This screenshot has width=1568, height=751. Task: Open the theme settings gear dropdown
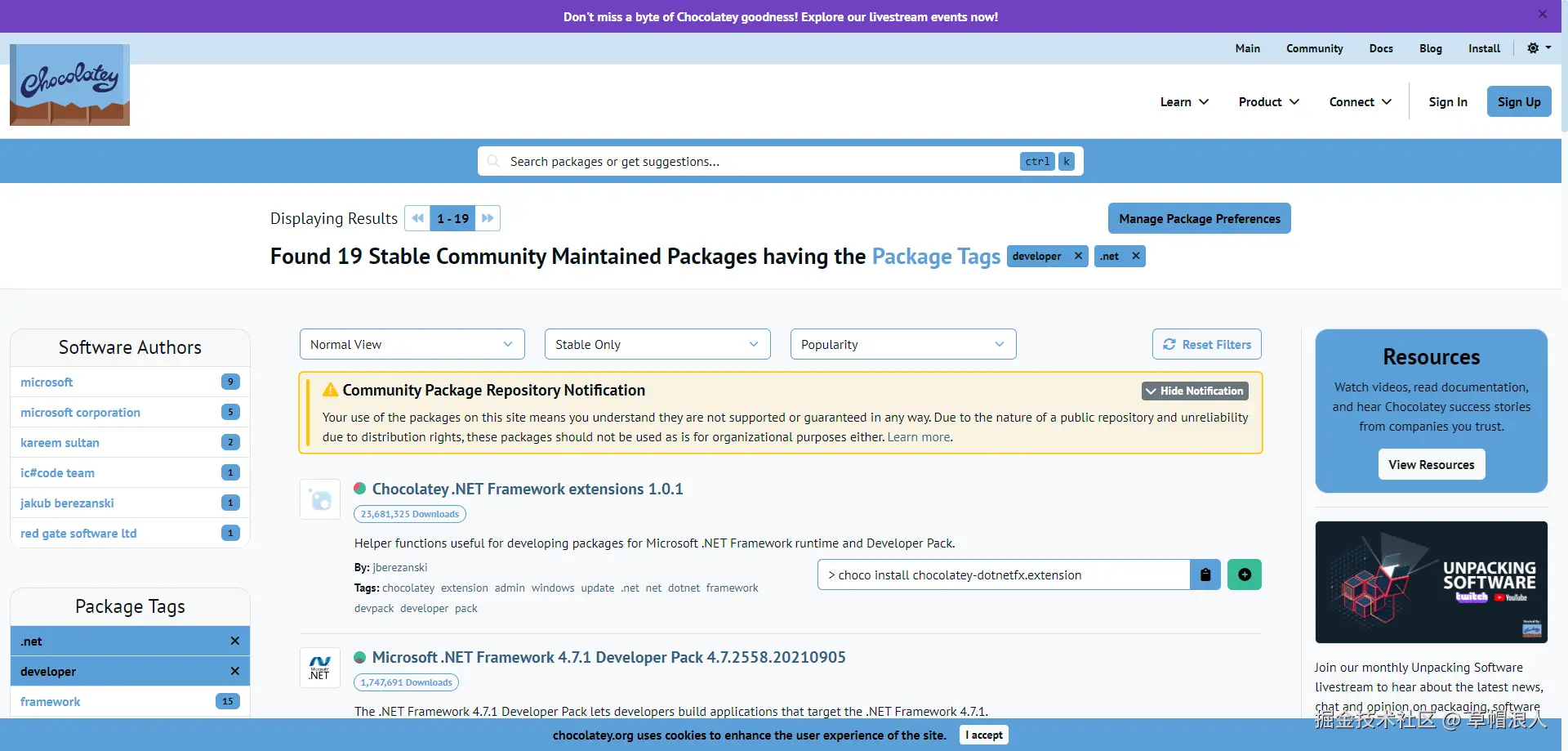(1539, 48)
